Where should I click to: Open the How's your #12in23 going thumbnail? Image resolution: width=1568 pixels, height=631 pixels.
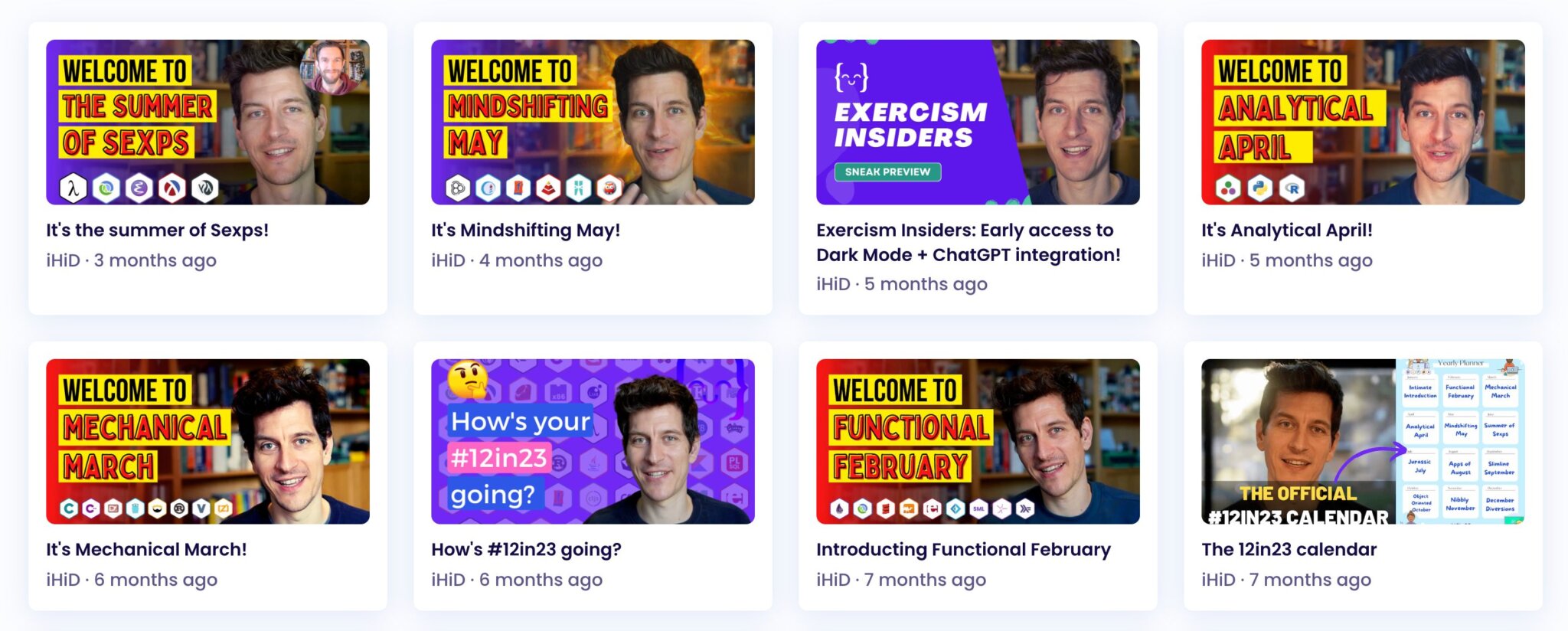click(593, 442)
